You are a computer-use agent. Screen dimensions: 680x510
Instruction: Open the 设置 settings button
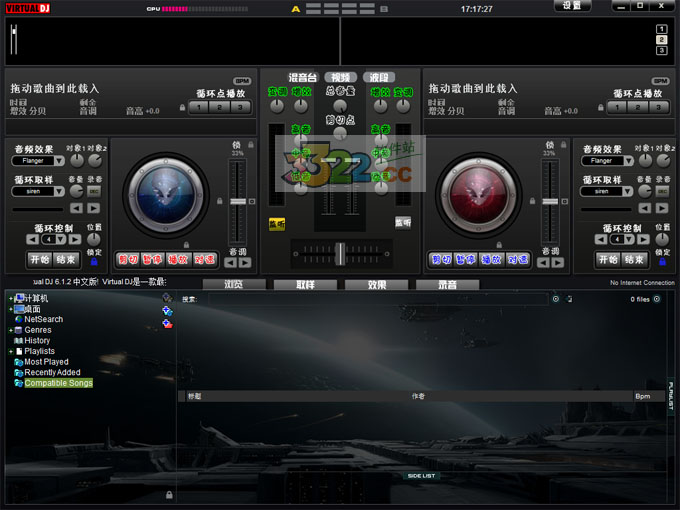[572, 6]
